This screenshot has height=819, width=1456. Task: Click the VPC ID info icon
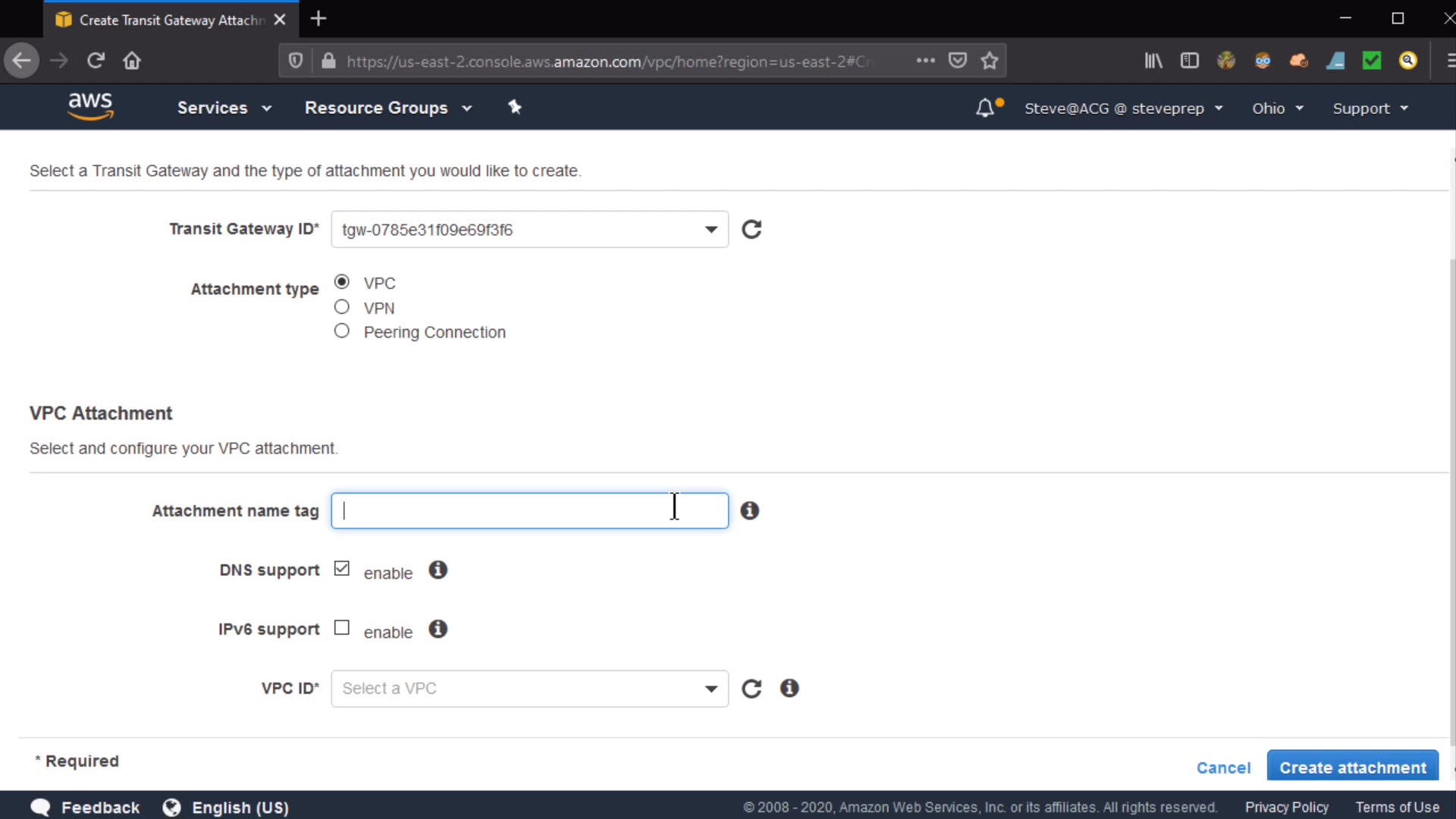tap(789, 688)
